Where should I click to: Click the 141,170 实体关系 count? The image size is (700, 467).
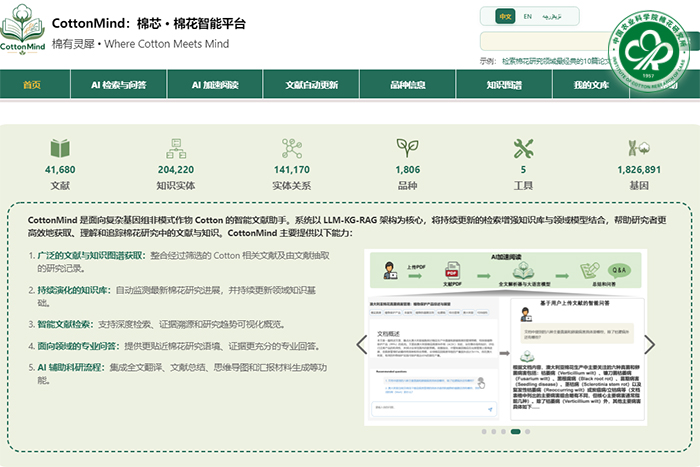(292, 170)
